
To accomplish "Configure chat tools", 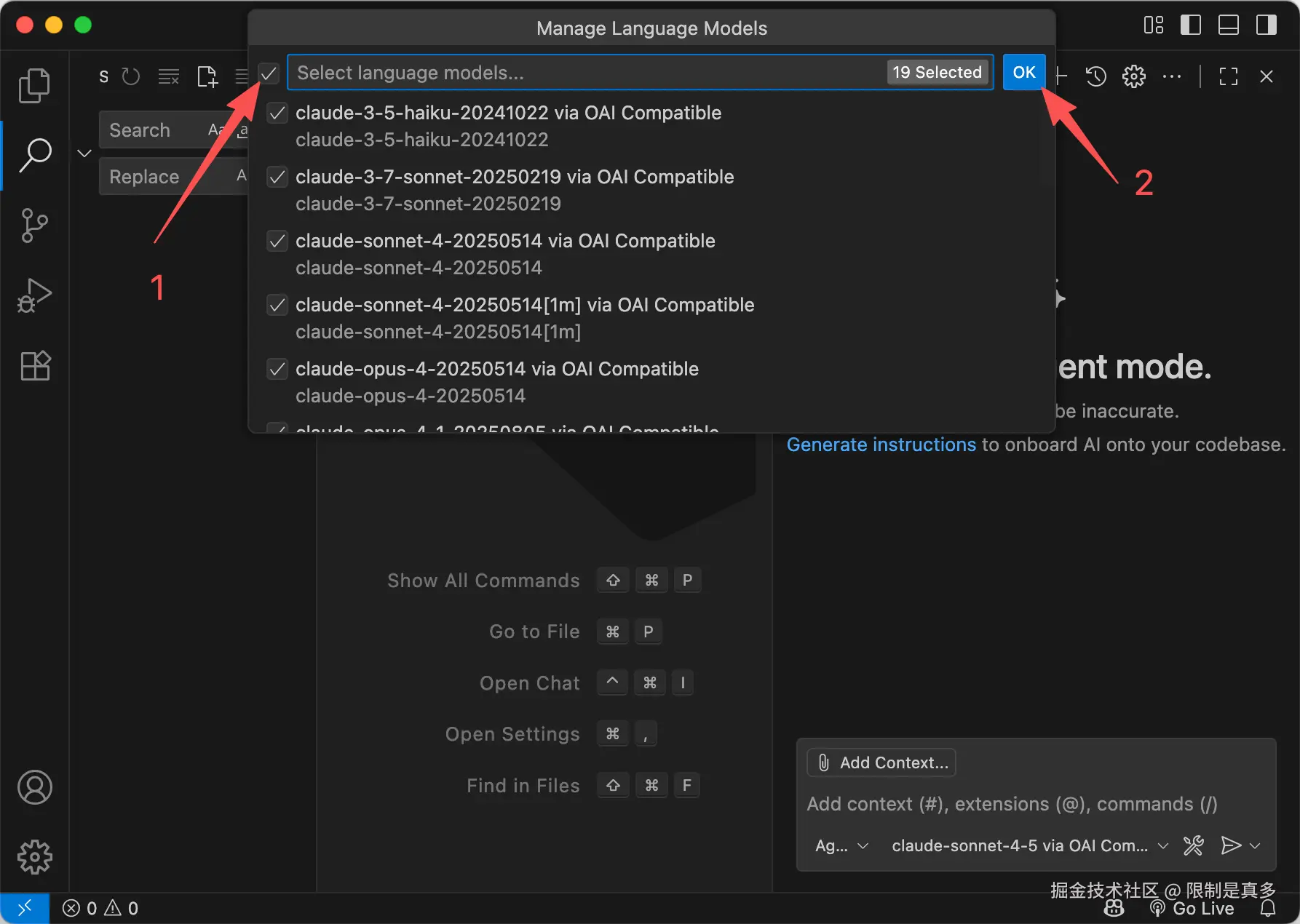I will (x=1194, y=845).
